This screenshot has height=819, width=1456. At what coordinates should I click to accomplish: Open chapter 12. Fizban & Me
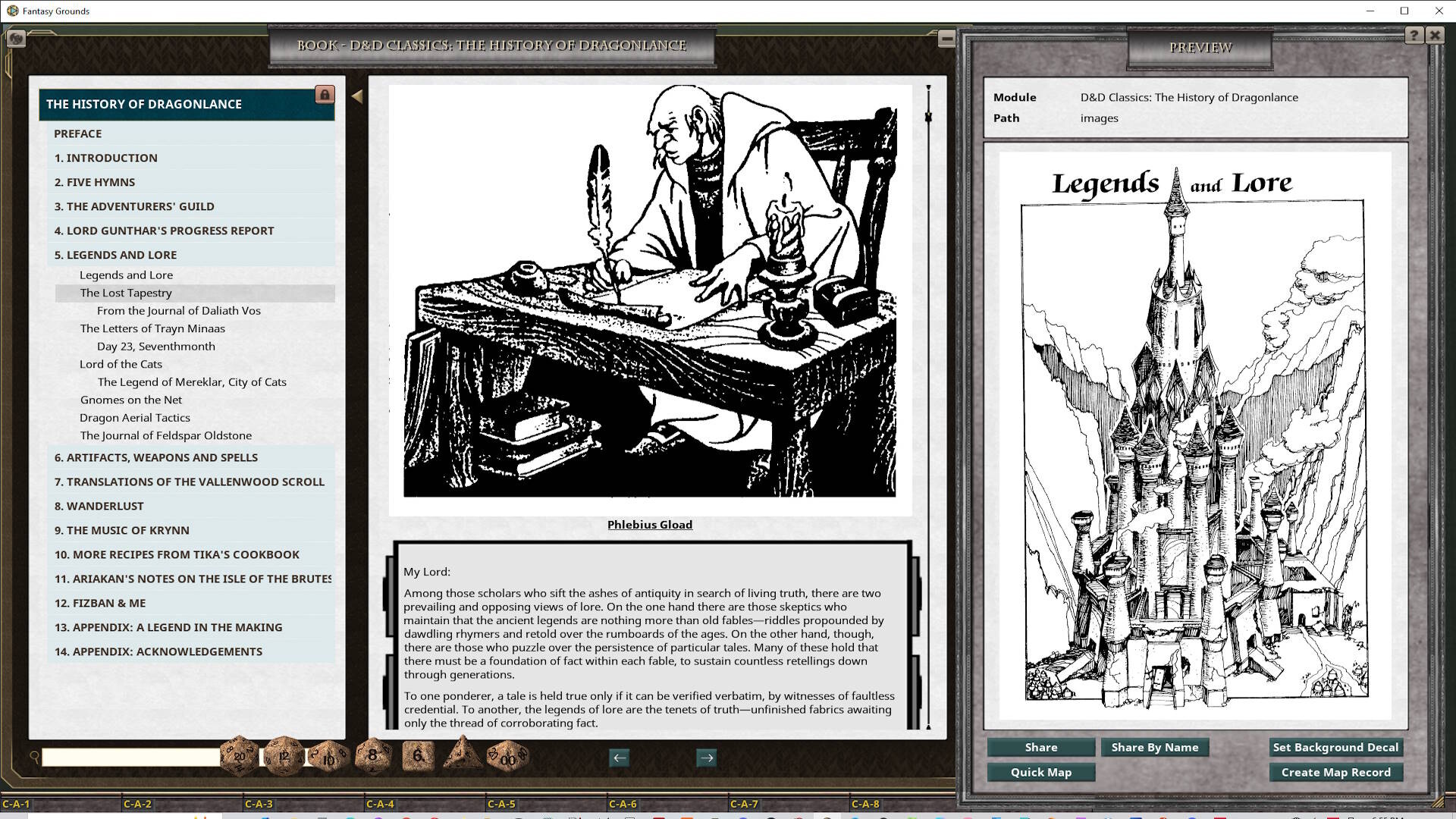pyautogui.click(x=190, y=603)
